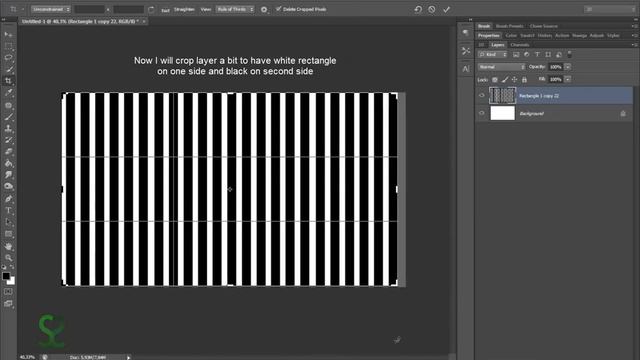Click the Rectangle 1 copy 22 layer thumbnail

(x=502, y=96)
